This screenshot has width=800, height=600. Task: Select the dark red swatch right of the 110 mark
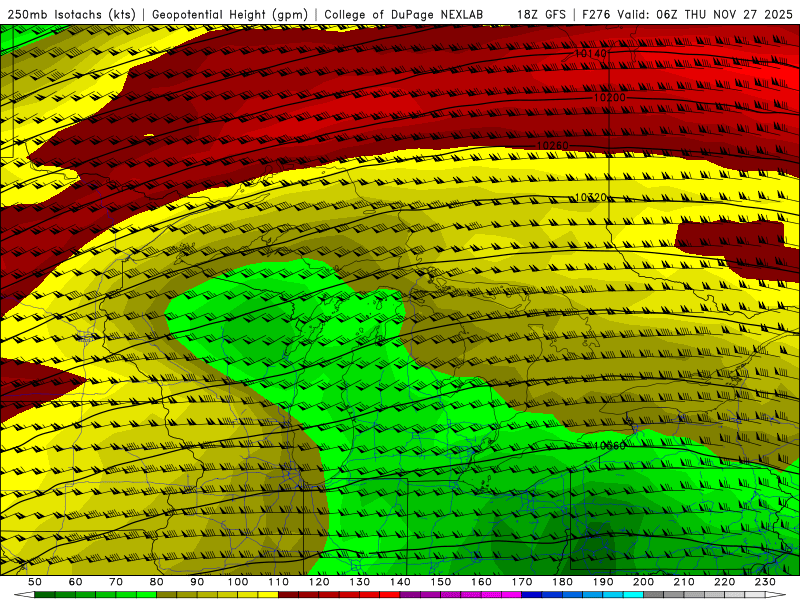[289, 595]
